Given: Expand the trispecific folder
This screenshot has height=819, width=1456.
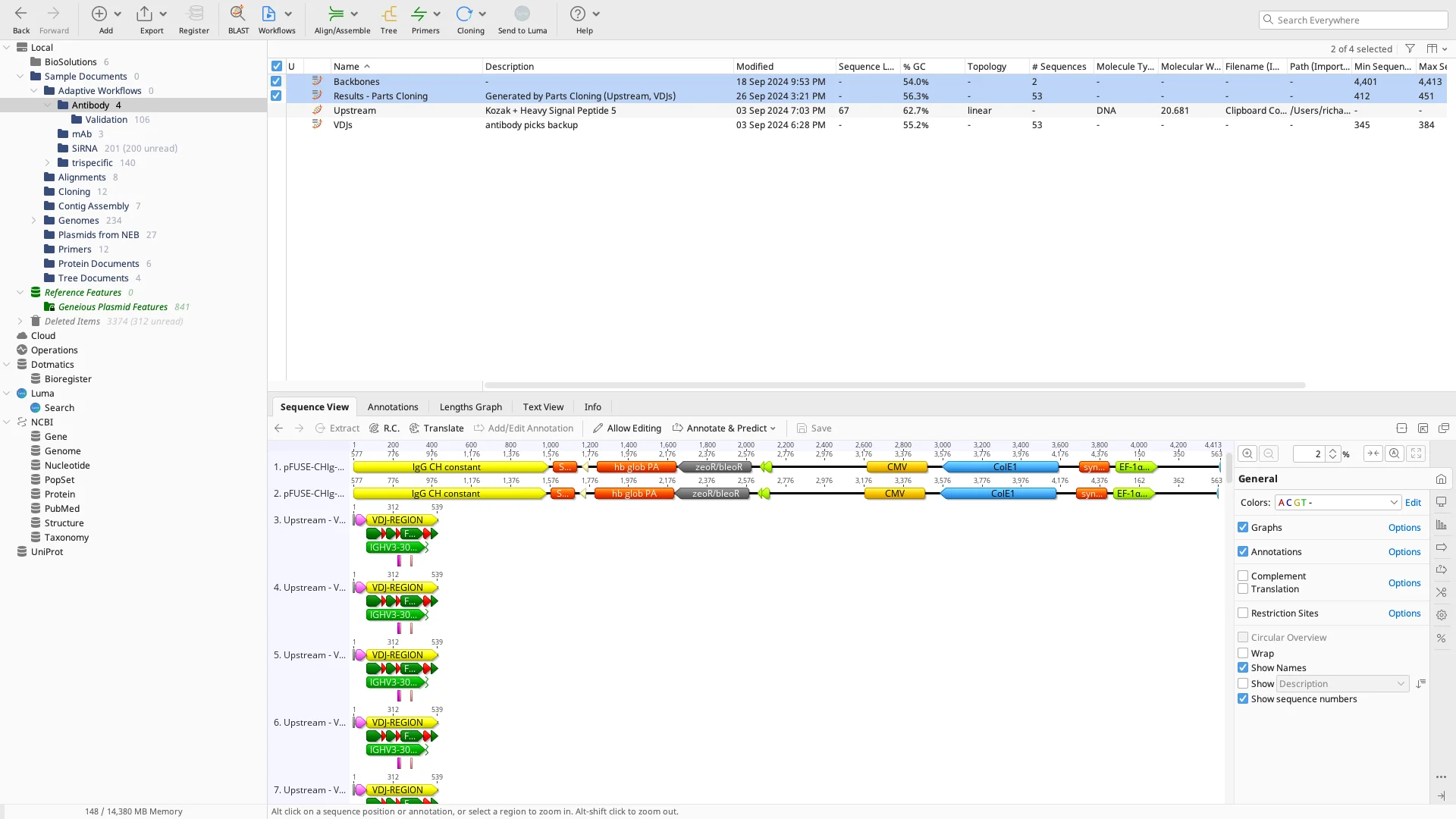Looking at the screenshot, I should tap(48, 162).
